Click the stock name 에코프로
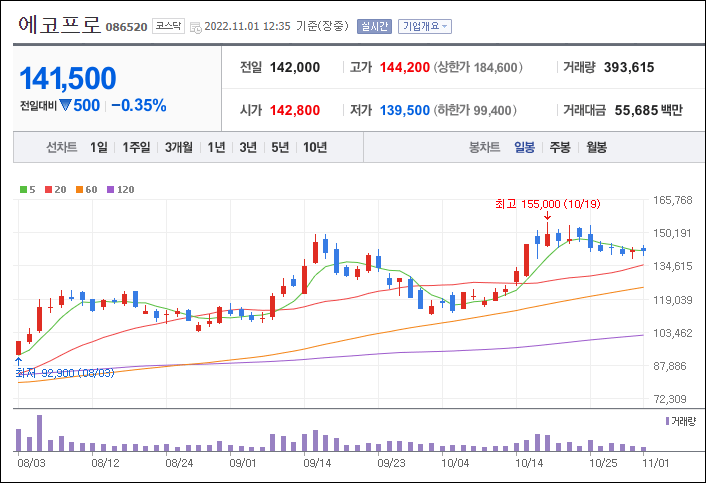Screen dimensions: 706x483 59,25
